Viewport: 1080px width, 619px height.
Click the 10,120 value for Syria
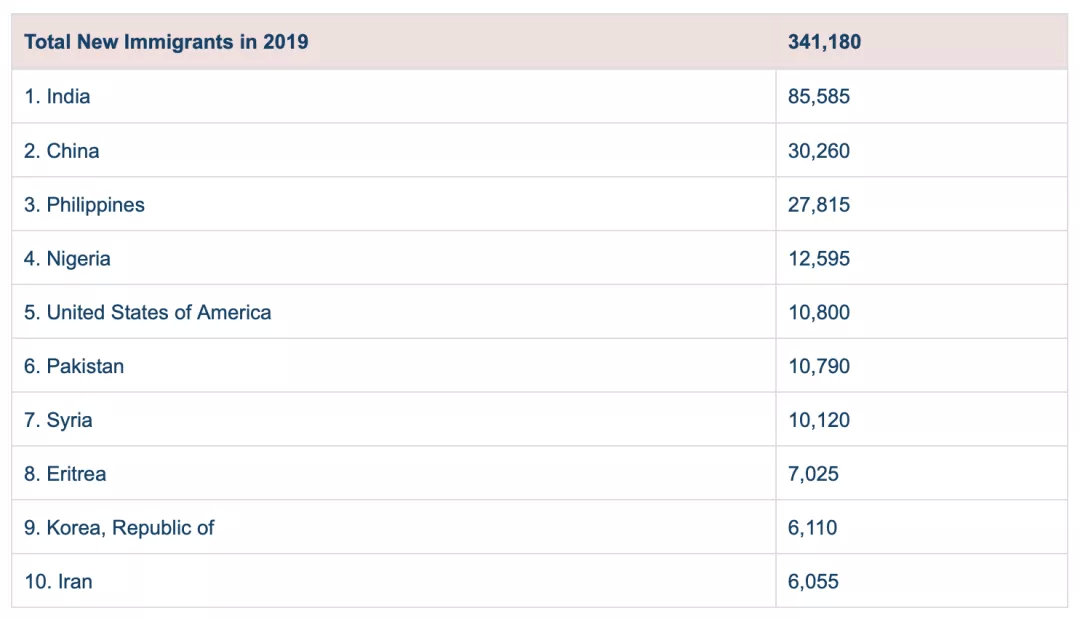coord(818,421)
